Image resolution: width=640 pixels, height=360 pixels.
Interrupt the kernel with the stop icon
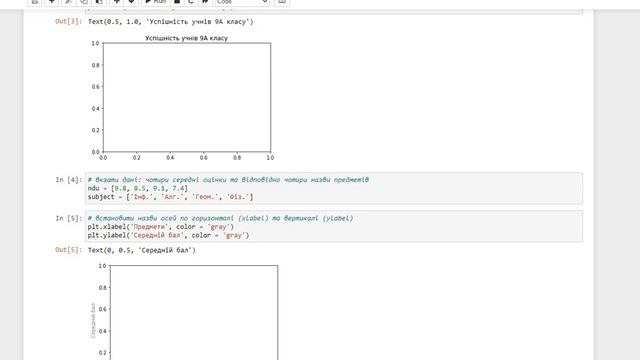(x=177, y=2)
